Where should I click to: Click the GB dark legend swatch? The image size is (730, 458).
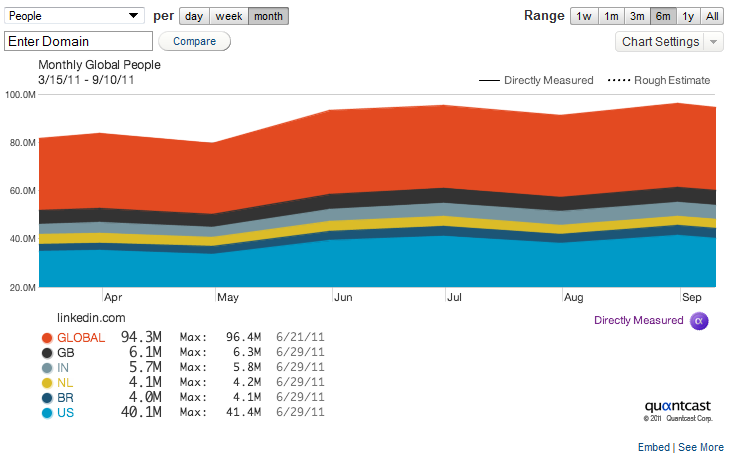47,353
